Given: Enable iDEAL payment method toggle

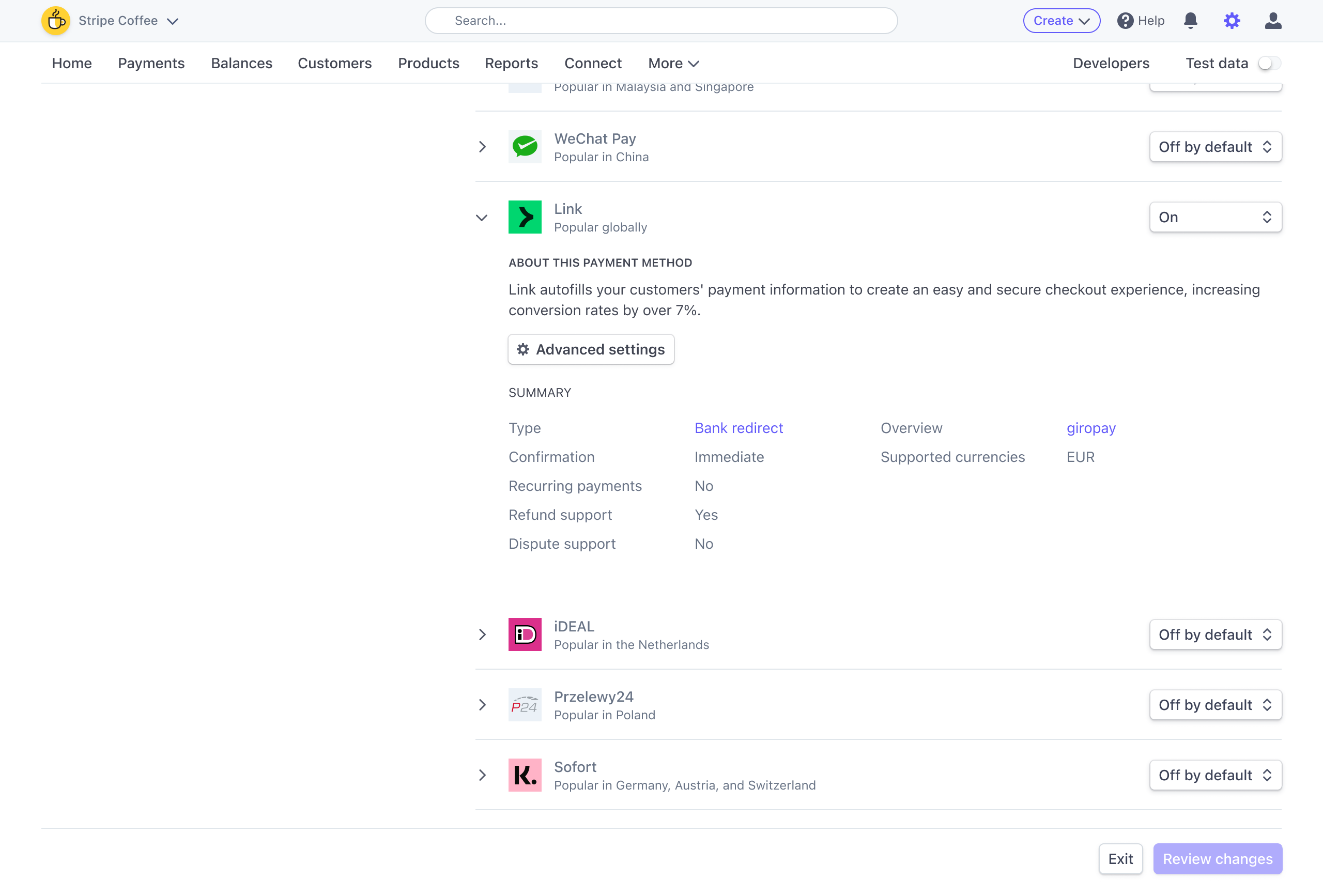Looking at the screenshot, I should coord(1214,634).
